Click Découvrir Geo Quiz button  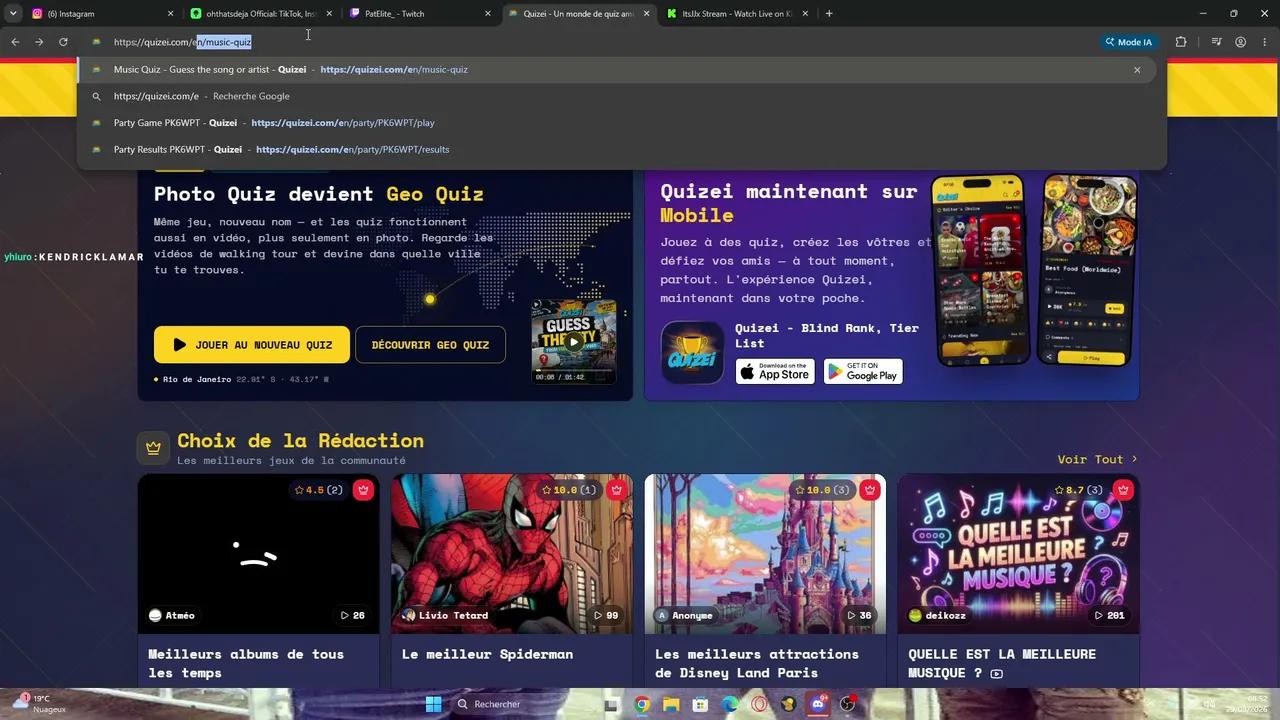click(430, 345)
